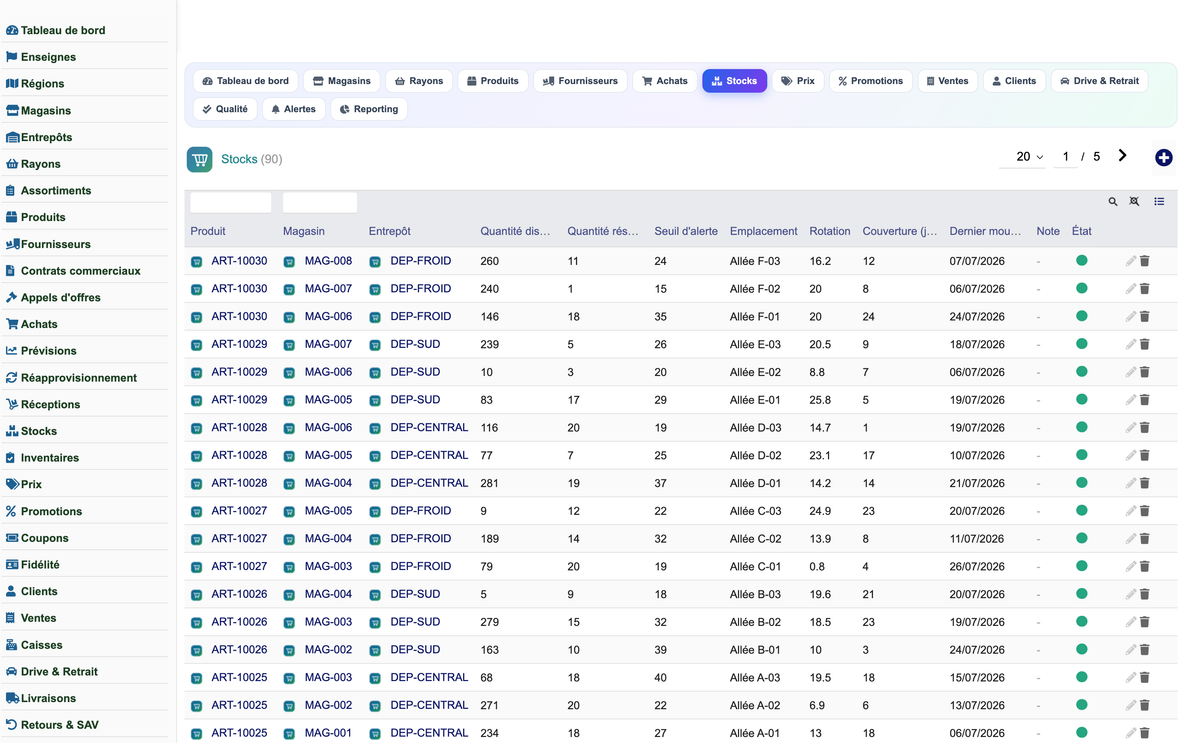Click the product icon next to ART-10029 MAG-007
Image resolution: width=1200 pixels, height=743 pixels.
pos(197,345)
